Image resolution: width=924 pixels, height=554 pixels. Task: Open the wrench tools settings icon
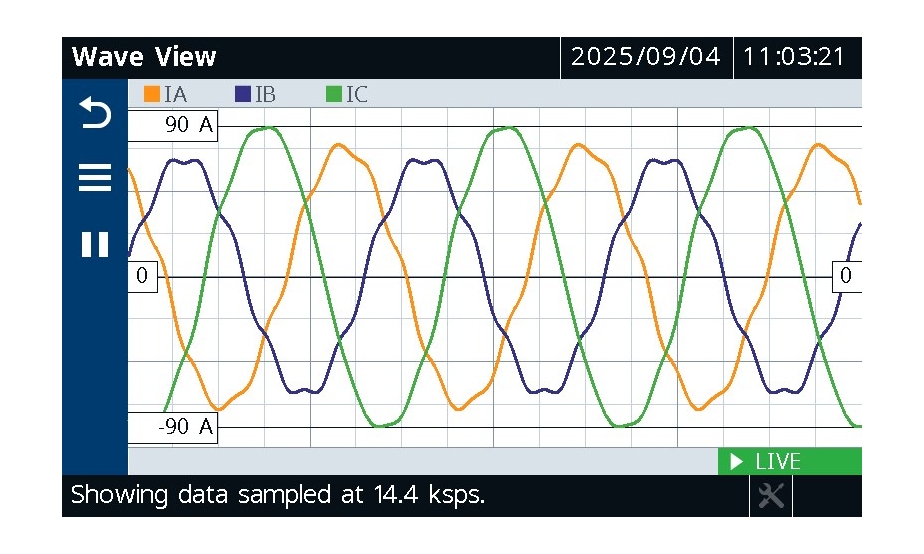pyautogui.click(x=770, y=495)
